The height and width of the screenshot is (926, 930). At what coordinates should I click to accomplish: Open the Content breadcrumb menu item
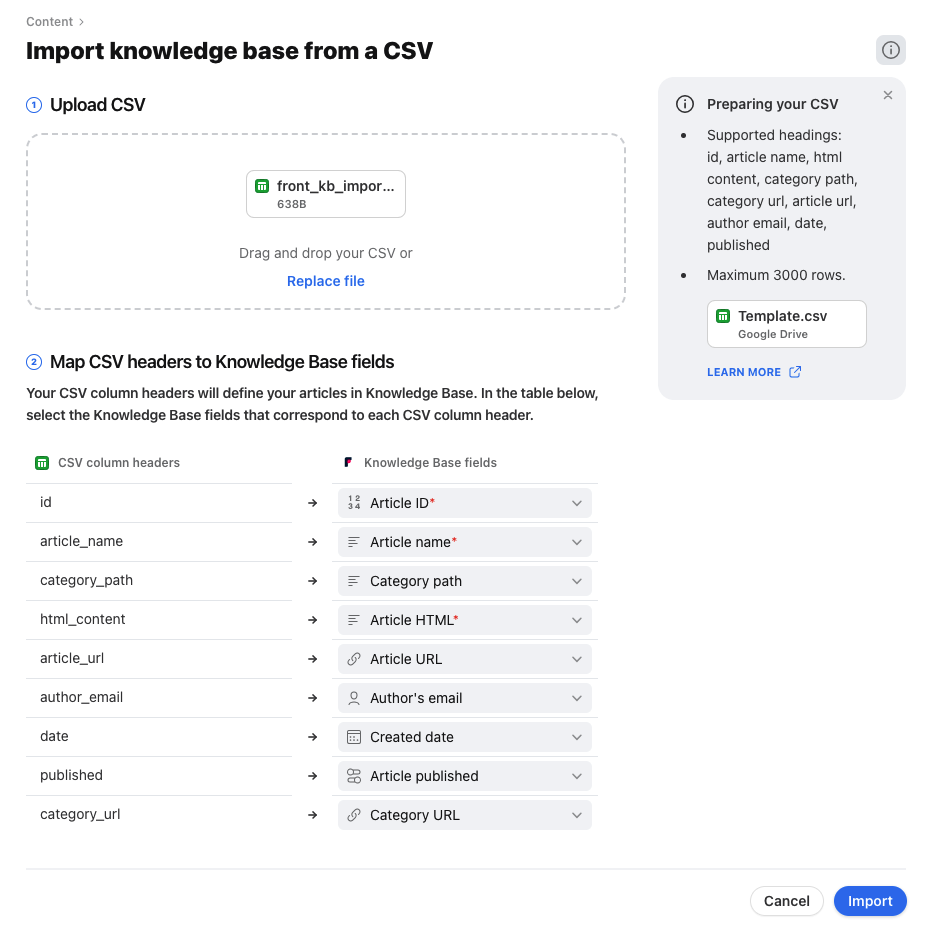pos(49,21)
